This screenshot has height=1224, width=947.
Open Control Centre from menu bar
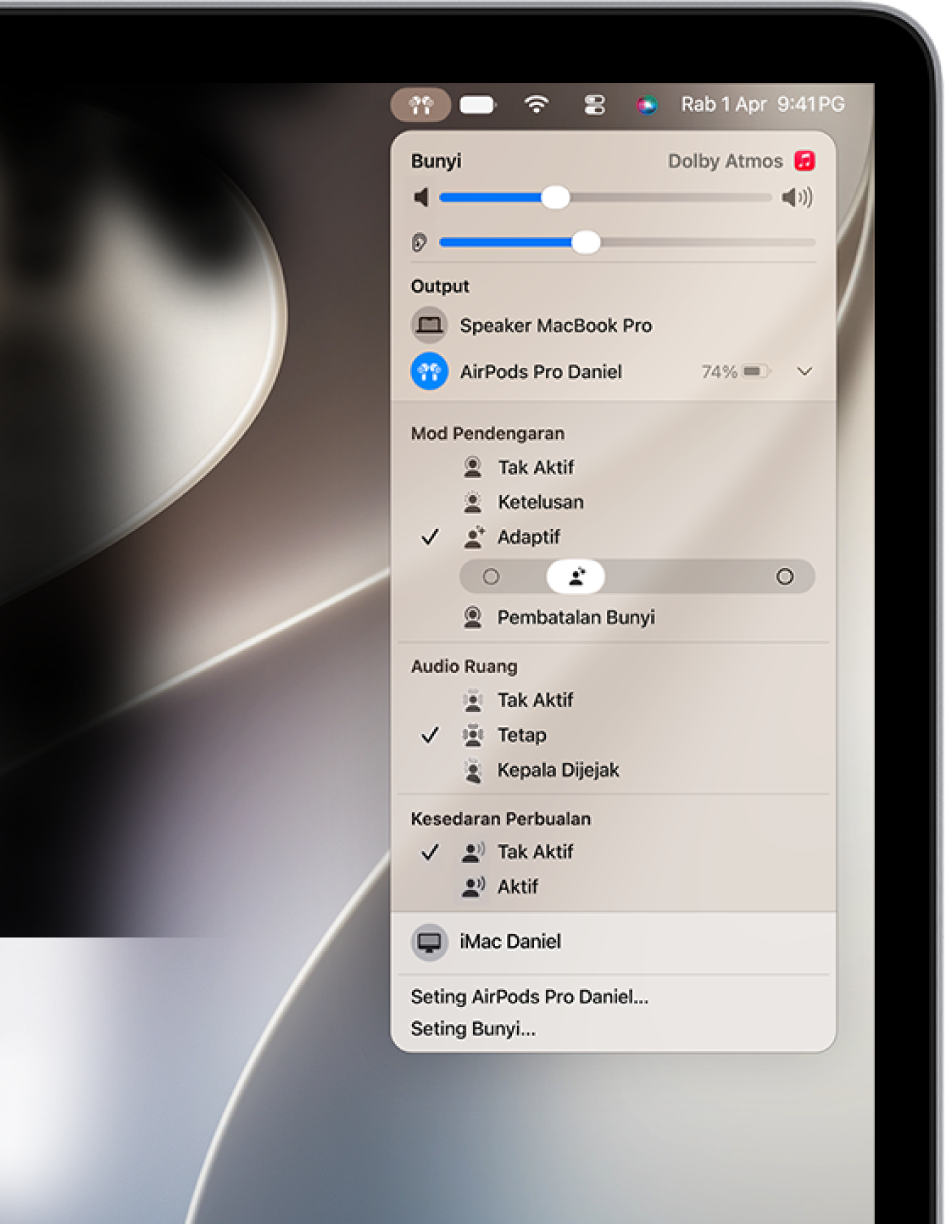tap(594, 104)
